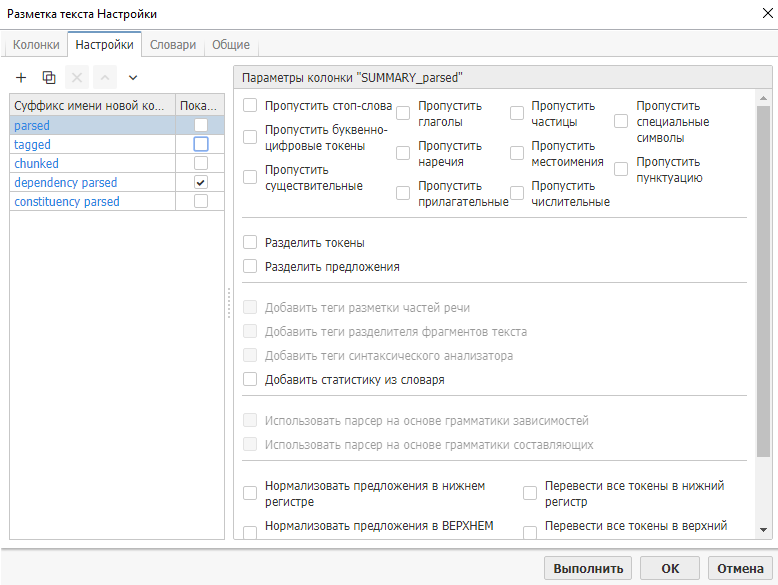Click the Отмена button
The width and height of the screenshot is (778, 585).
[741, 568]
